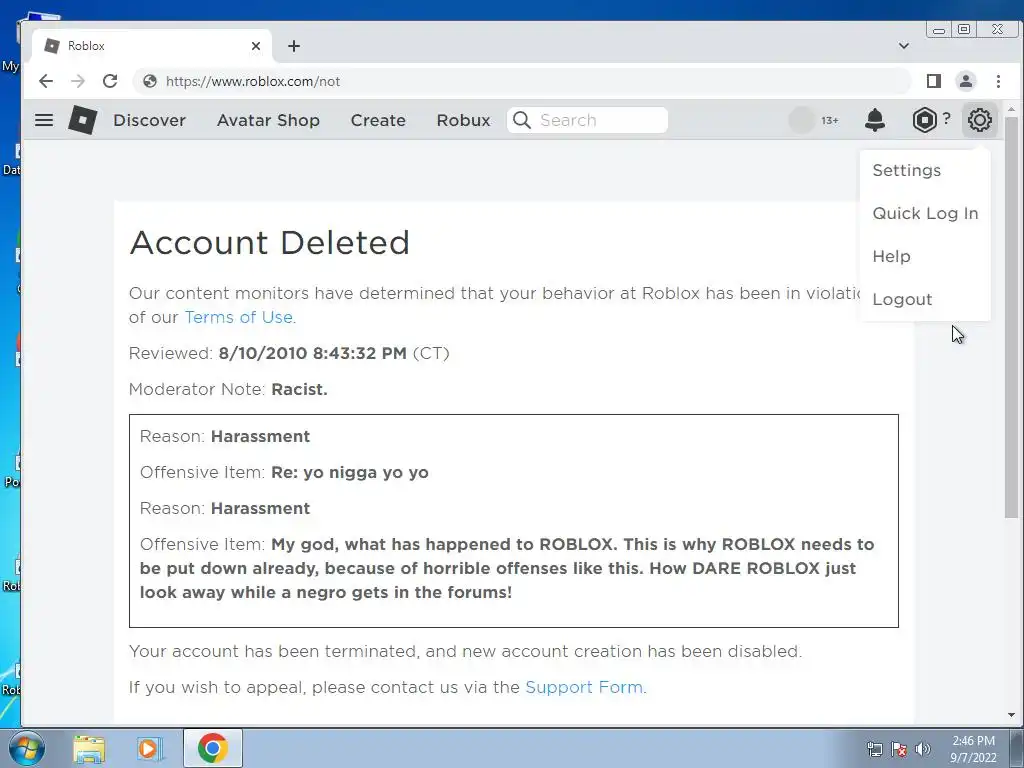Open a new browser tab
1024x768 pixels.
click(x=294, y=46)
